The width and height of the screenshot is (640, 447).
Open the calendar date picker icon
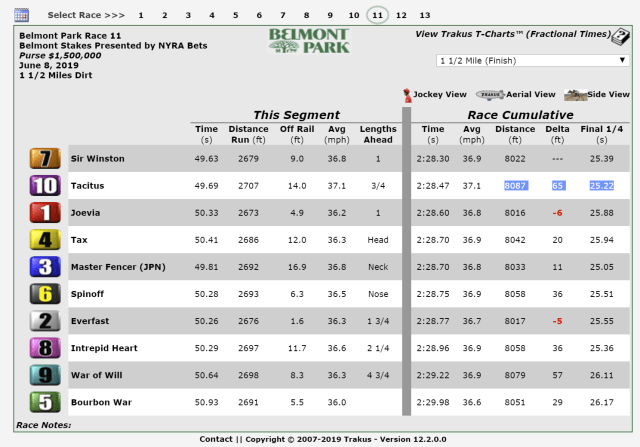coord(21,15)
